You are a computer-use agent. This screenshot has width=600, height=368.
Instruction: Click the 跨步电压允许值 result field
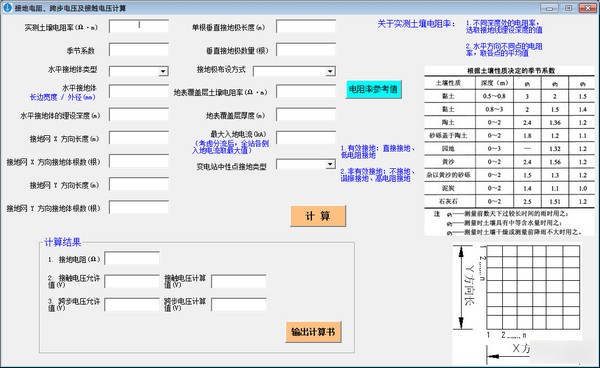(x=132, y=304)
